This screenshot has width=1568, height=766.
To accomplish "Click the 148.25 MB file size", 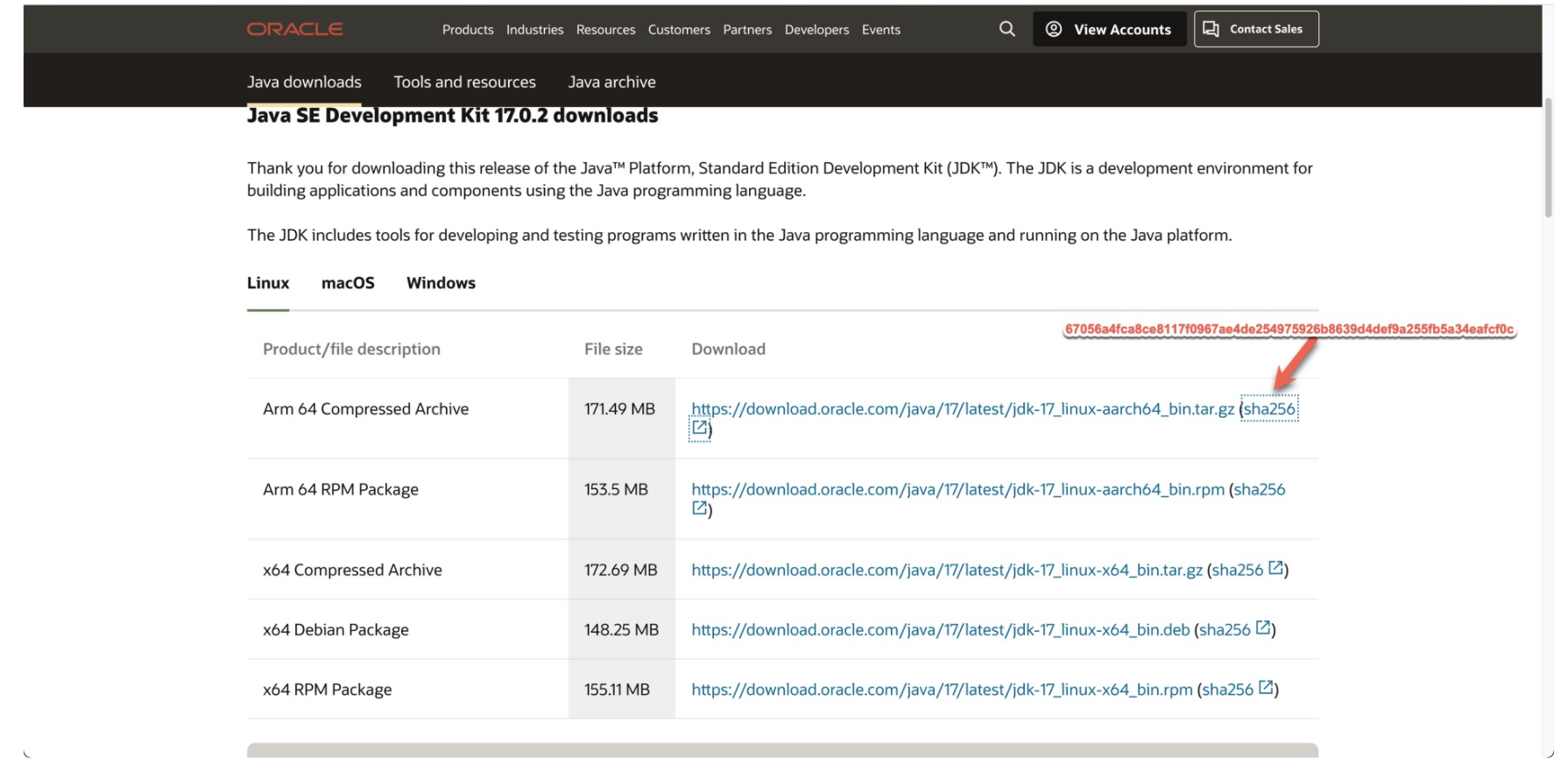I will click(621, 630).
